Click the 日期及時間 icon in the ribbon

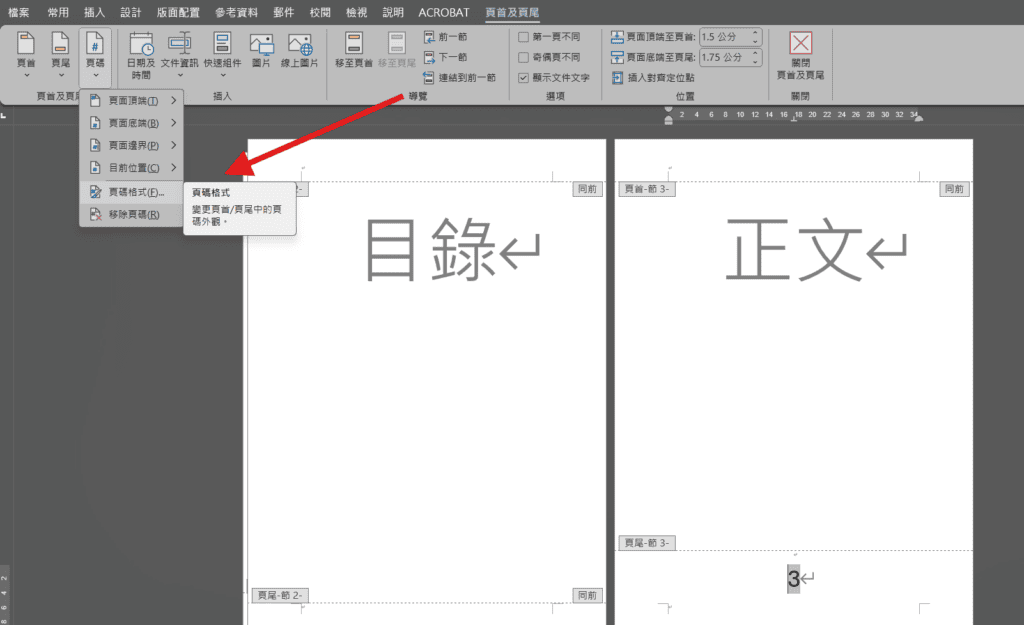point(141,54)
